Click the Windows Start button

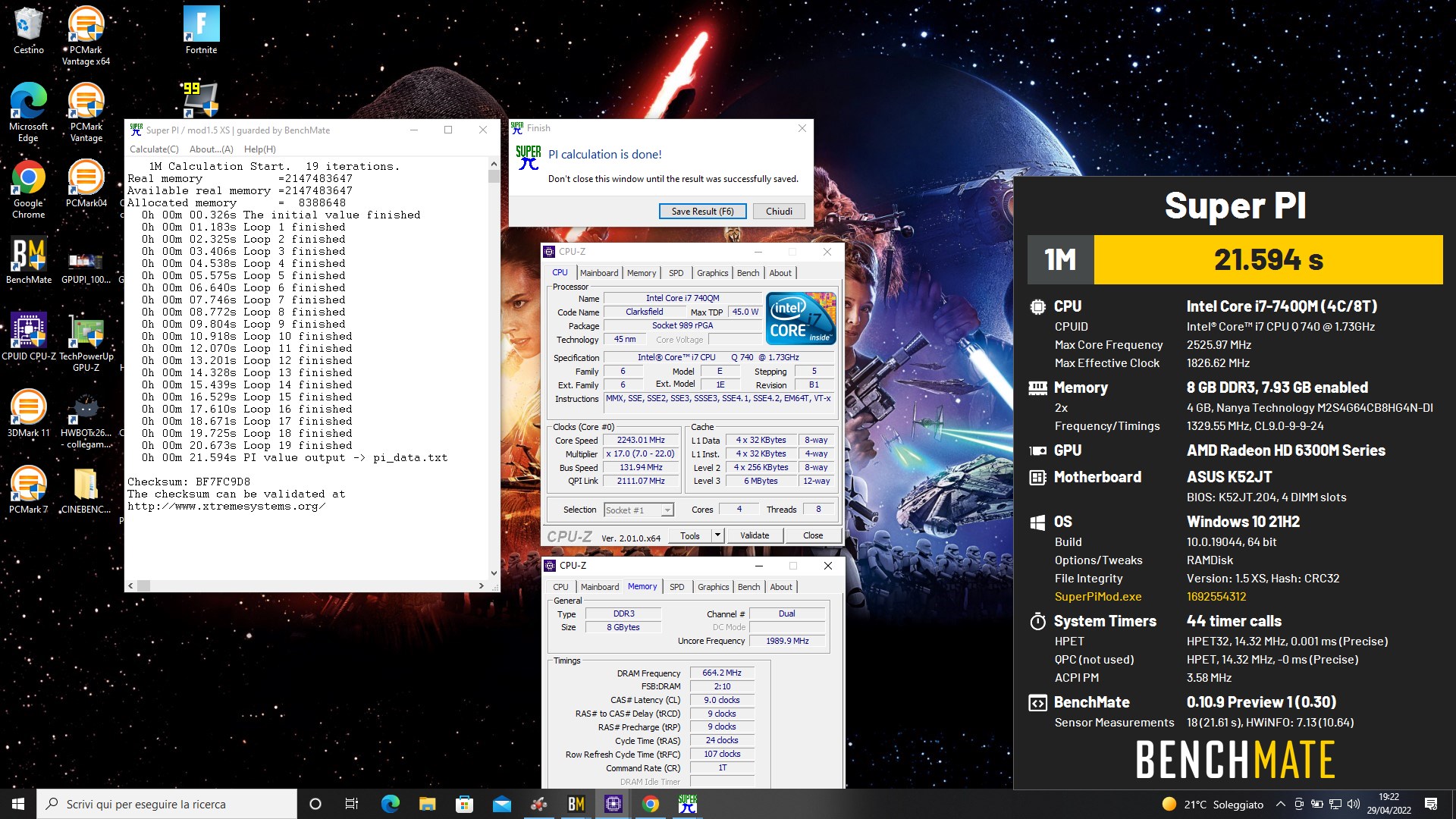[18, 804]
